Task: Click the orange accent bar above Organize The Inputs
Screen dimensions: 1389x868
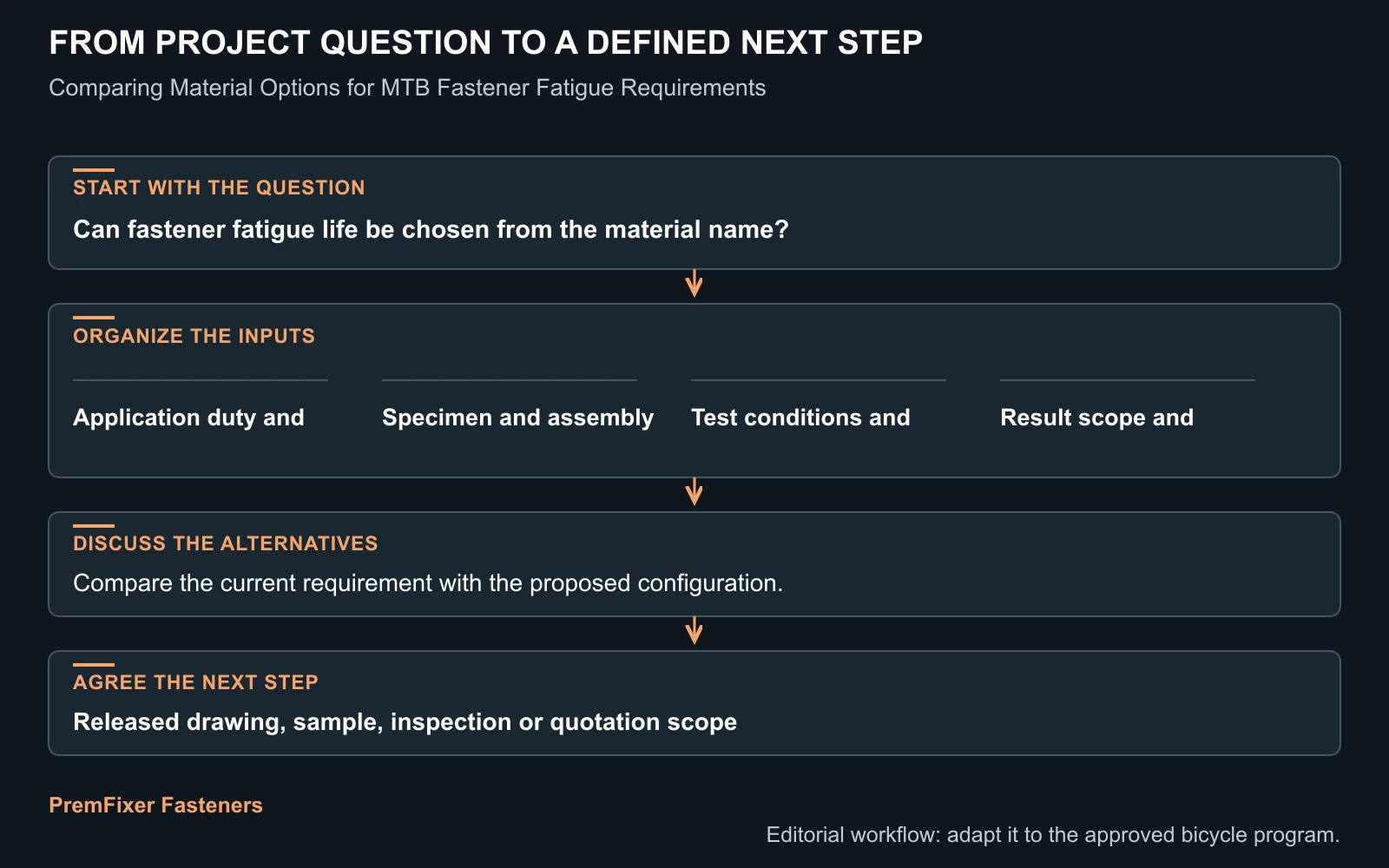Action: click(x=94, y=318)
